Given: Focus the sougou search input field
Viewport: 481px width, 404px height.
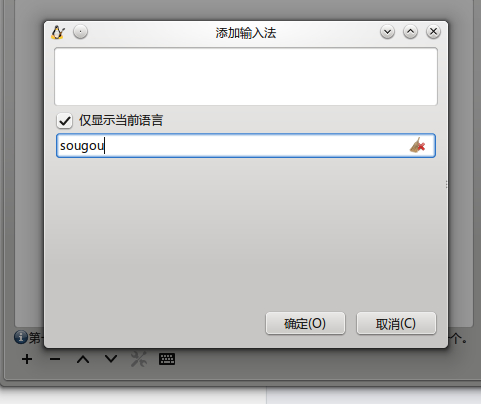Looking at the screenshot, I should [x=246, y=146].
